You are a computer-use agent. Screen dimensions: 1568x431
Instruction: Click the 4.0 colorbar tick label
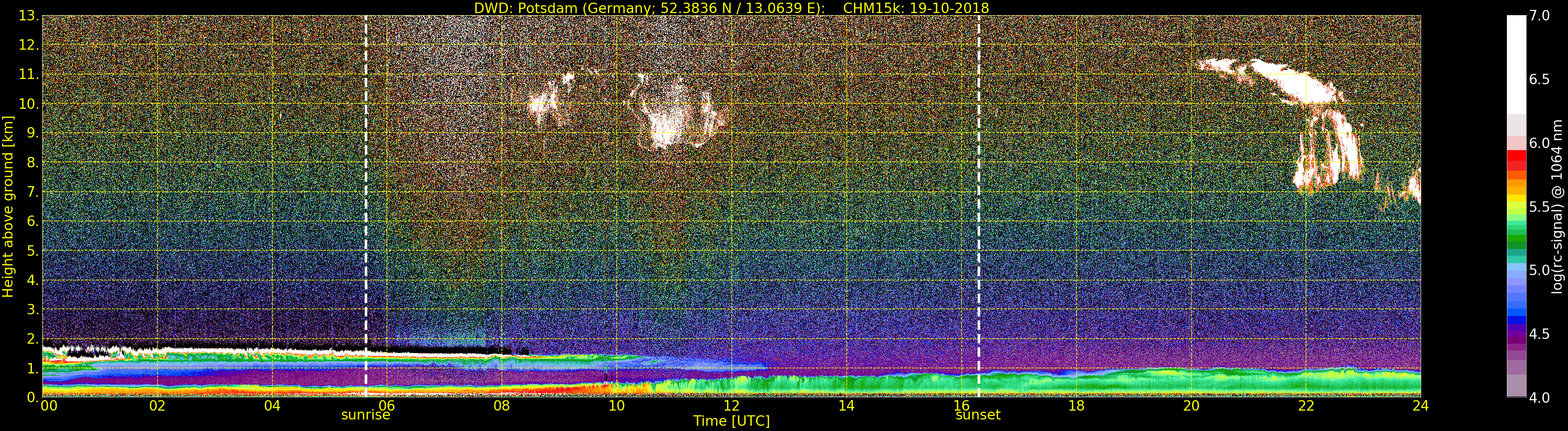(1539, 398)
